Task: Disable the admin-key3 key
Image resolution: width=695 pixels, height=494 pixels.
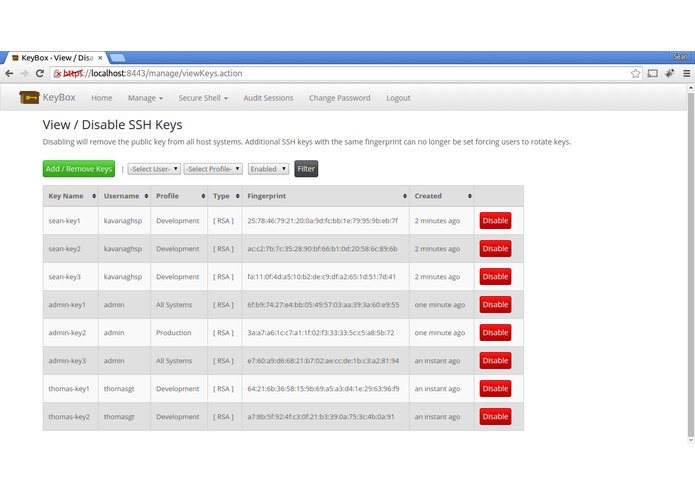Action: [495, 361]
